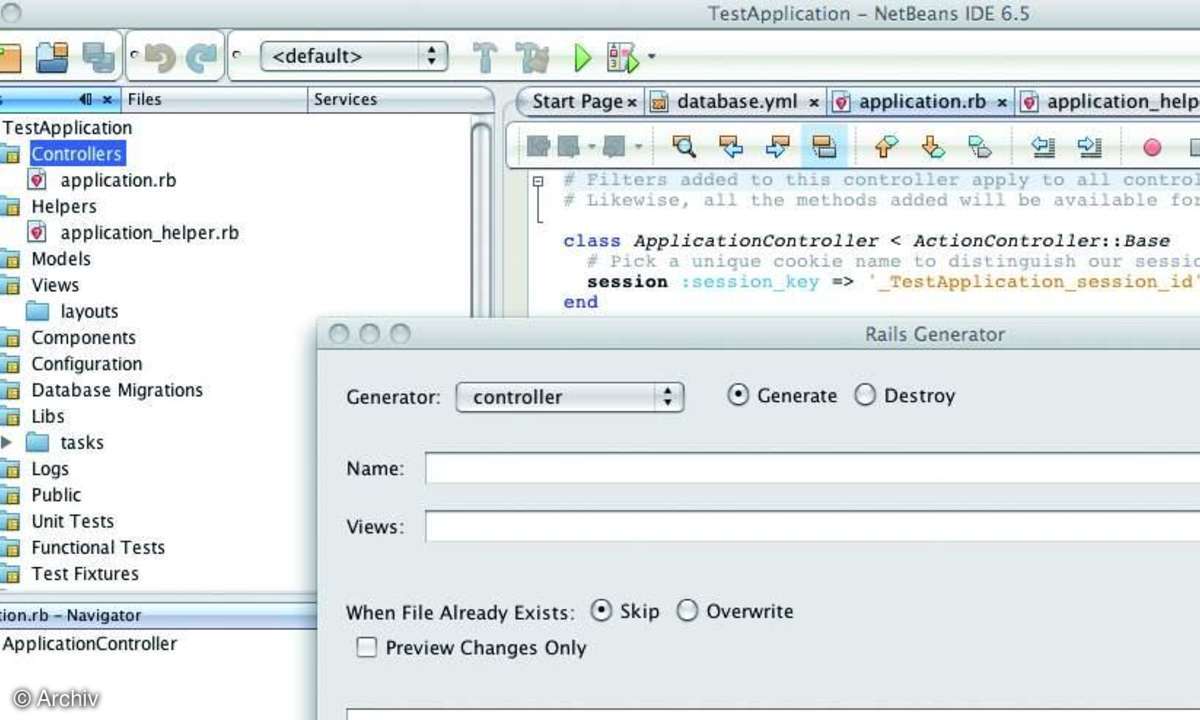Select the Controllers folder in the tree
The width and height of the screenshot is (1200, 720).
(76, 154)
